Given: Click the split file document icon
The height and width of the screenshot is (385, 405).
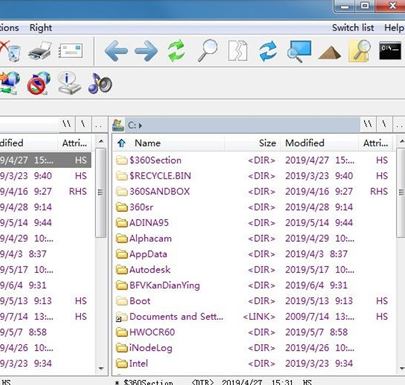Looking at the screenshot, I should pyautogui.click(x=238, y=51).
